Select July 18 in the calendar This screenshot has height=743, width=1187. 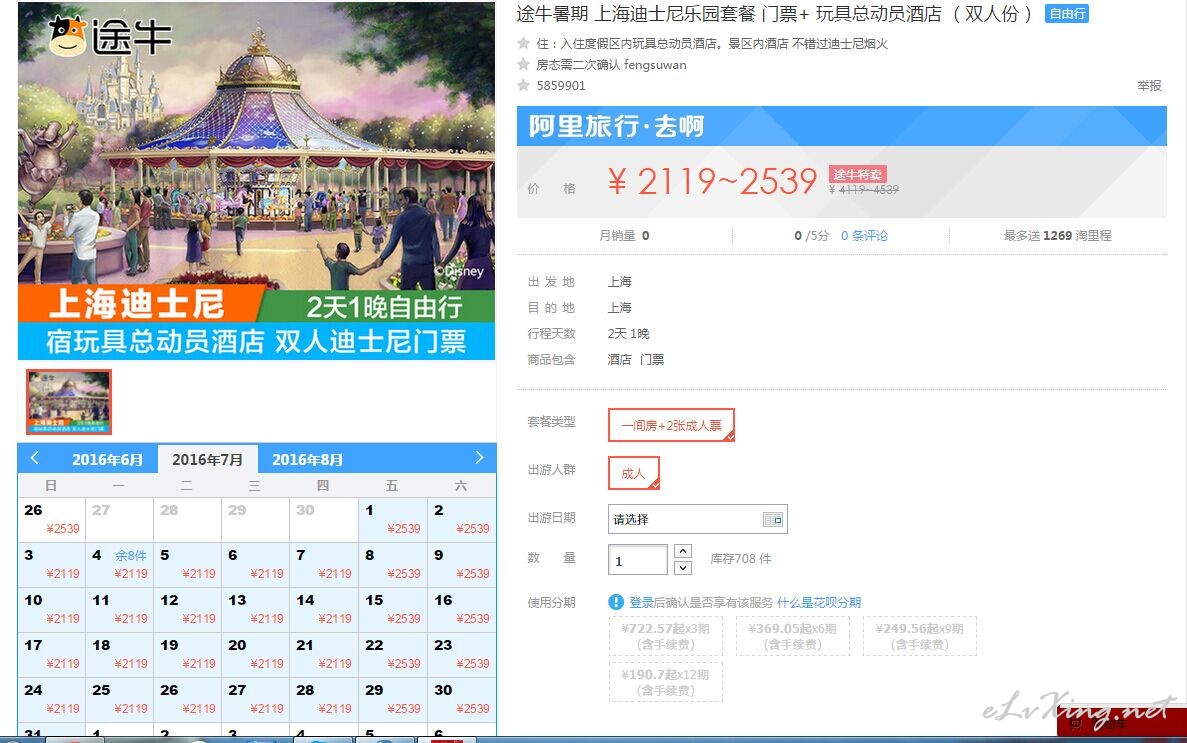pyautogui.click(x=119, y=654)
